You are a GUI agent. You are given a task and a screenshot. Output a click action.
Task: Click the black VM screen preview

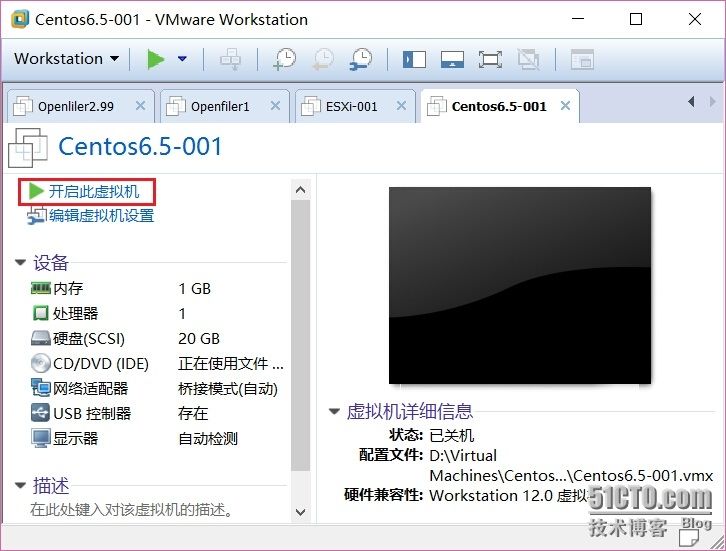(x=519, y=285)
